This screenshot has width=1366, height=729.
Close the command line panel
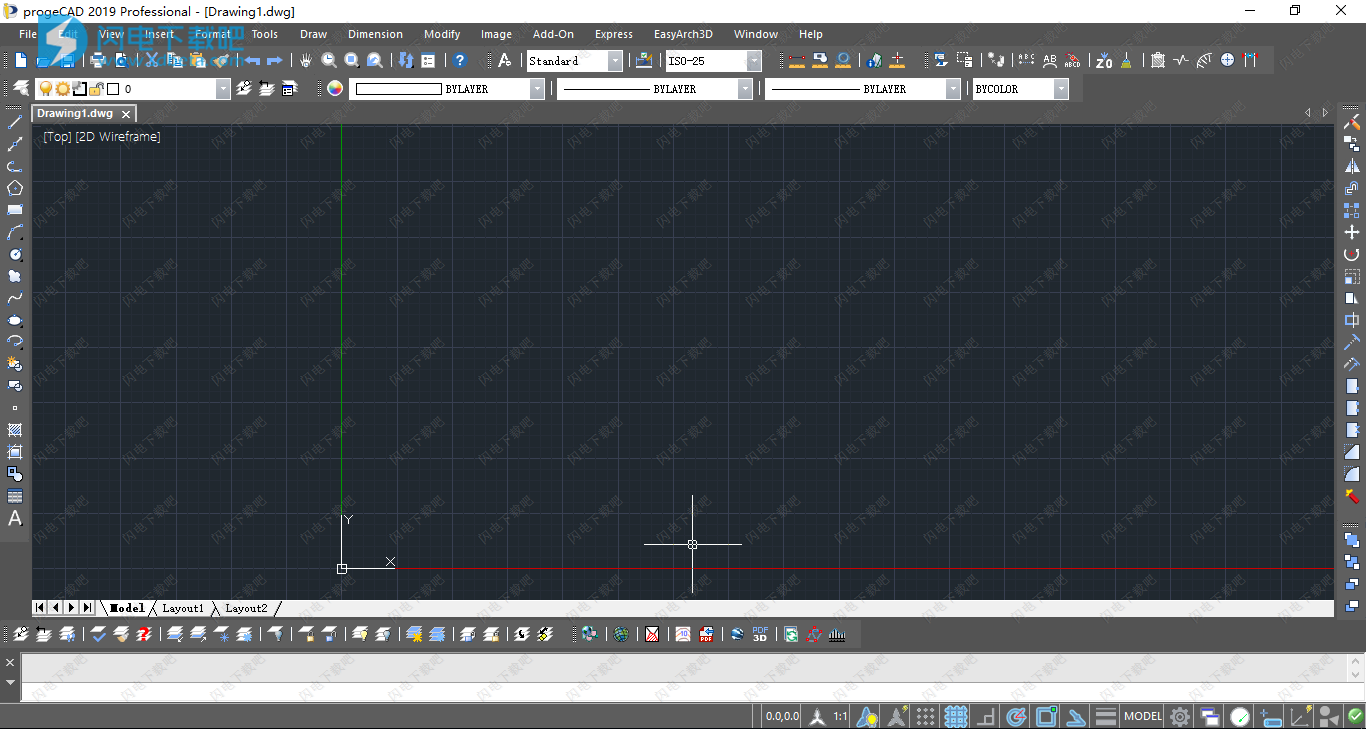click(x=10, y=663)
